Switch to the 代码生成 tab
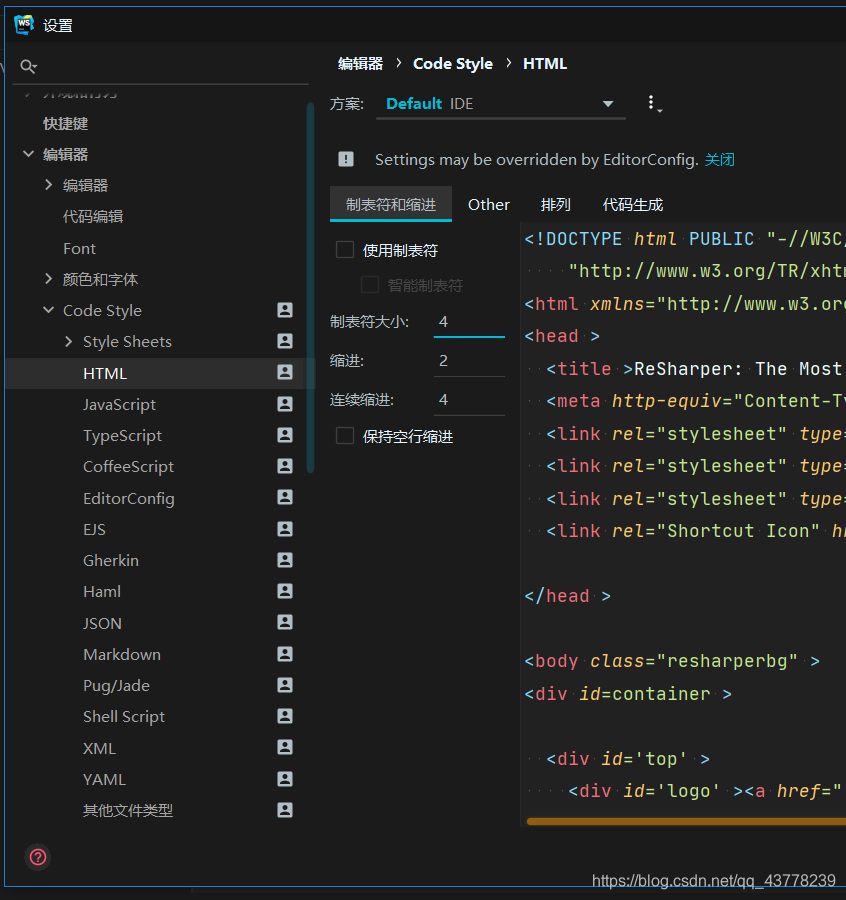Screen dimensions: 846x900 632,205
